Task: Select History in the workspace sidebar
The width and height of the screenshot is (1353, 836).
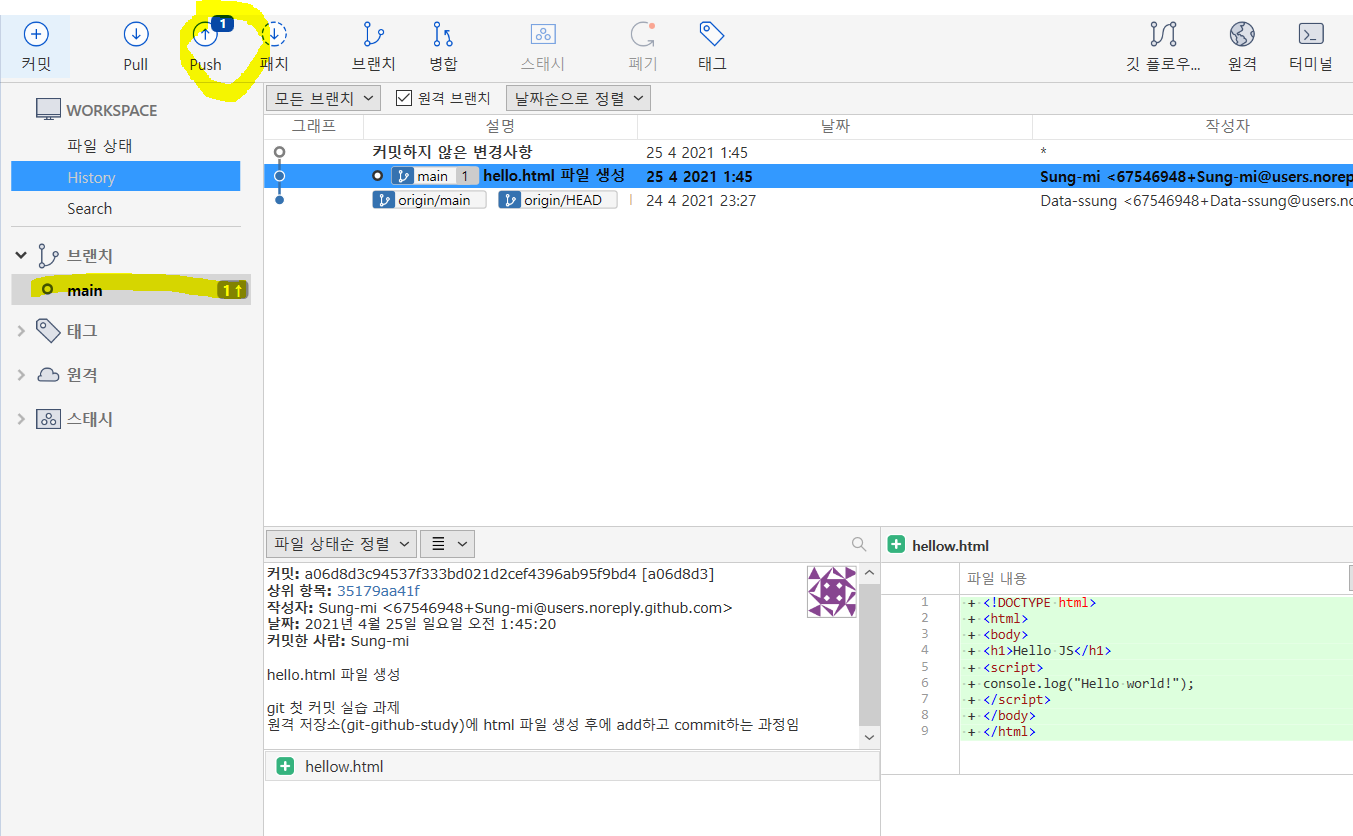Action: 126,177
